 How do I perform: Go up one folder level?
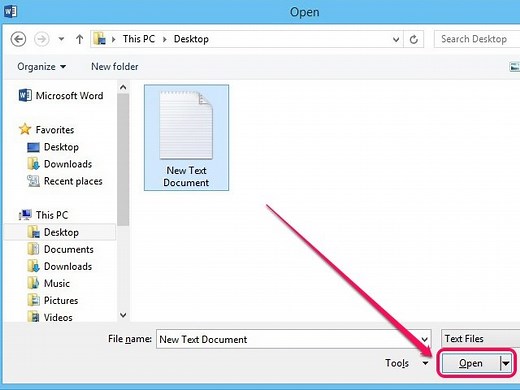pos(79,39)
